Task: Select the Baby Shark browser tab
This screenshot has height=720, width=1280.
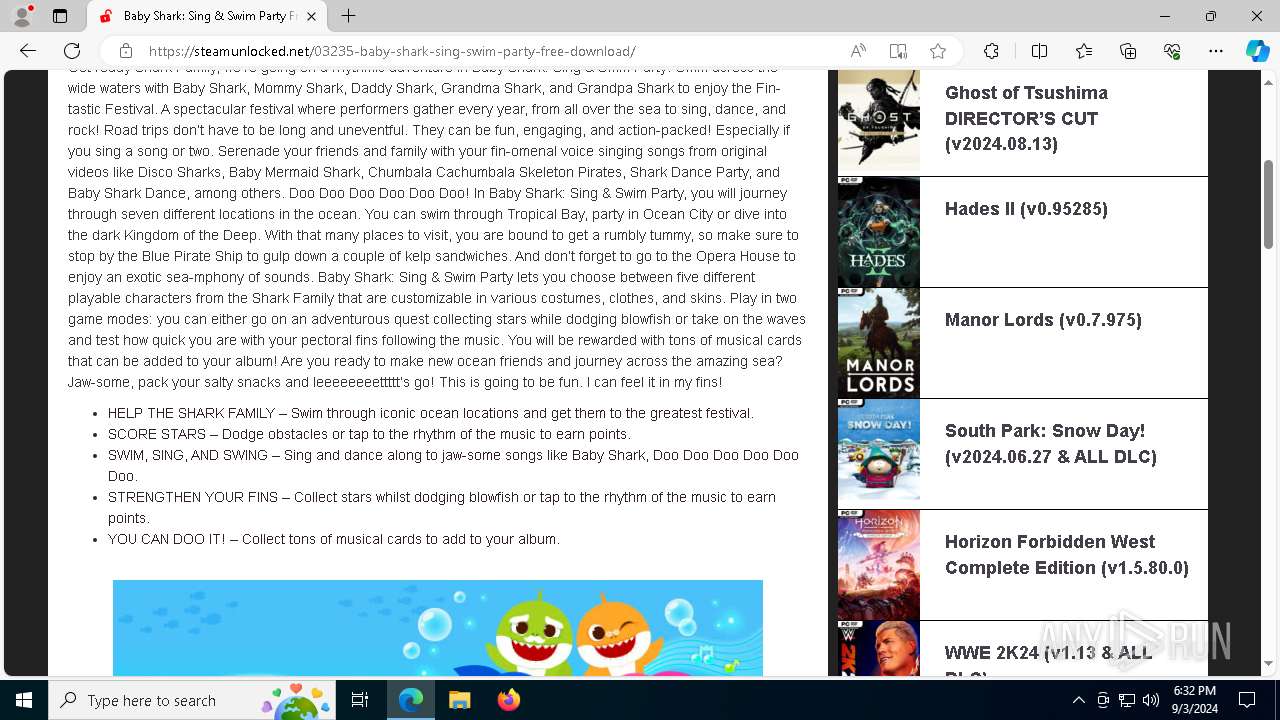Action: pos(207,16)
